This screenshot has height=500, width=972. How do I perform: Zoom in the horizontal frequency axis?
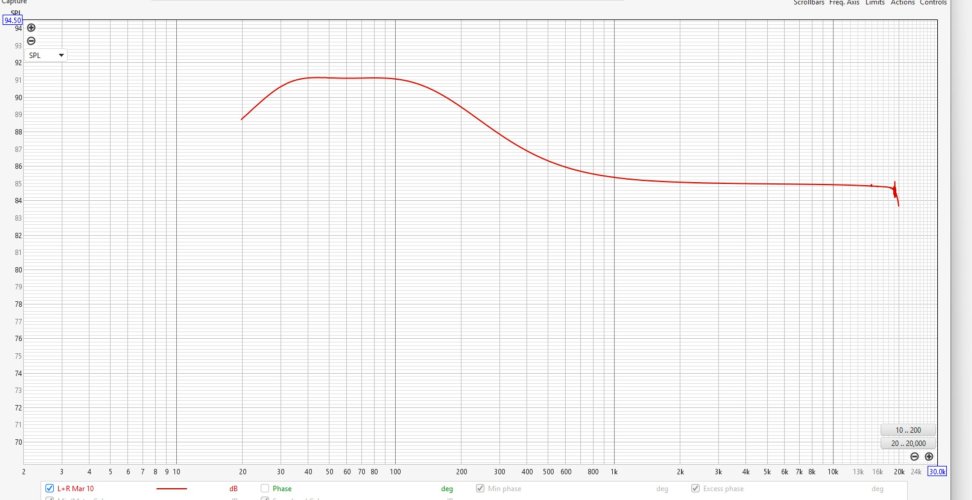click(x=929, y=457)
